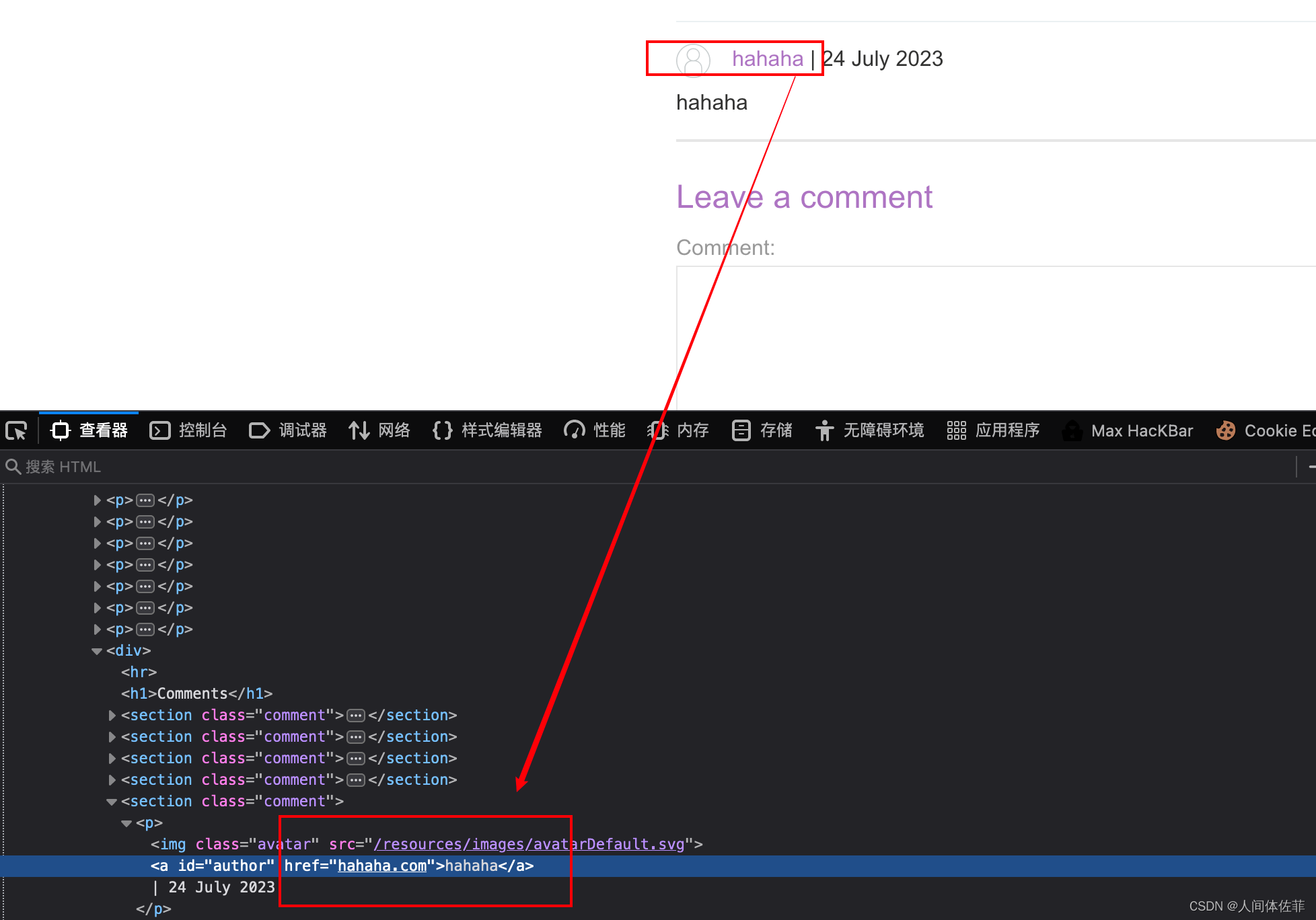Collapse the last expanded comment section
The image size is (1316, 920).
112,802
